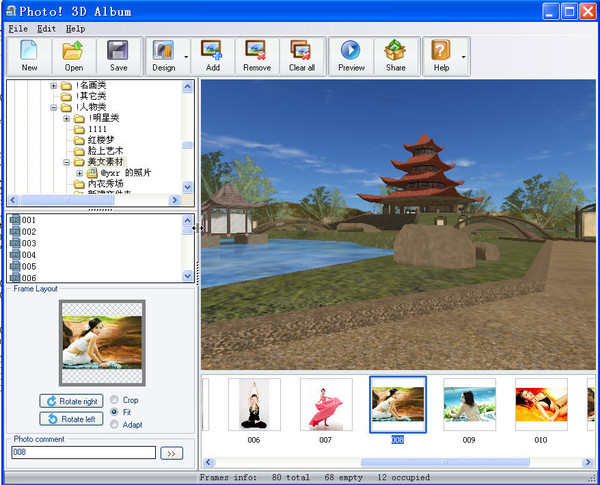The width and height of the screenshot is (600, 485).
Task: Click the Photo comment input field
Action: coord(83,452)
